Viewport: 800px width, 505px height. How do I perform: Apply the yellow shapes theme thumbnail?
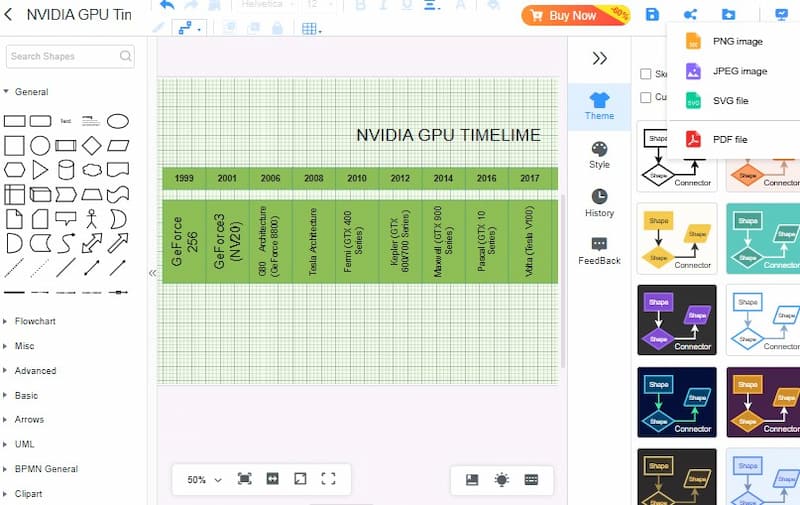pos(677,238)
